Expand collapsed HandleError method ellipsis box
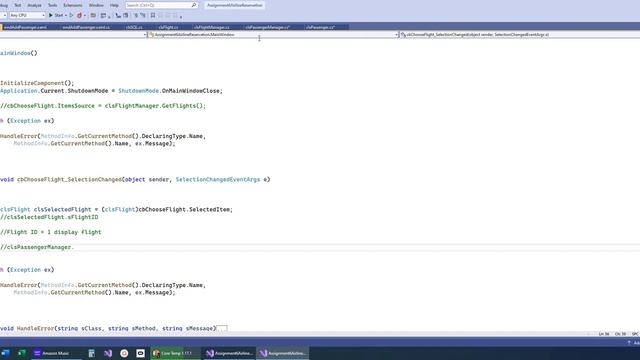The image size is (640, 360). (222, 328)
